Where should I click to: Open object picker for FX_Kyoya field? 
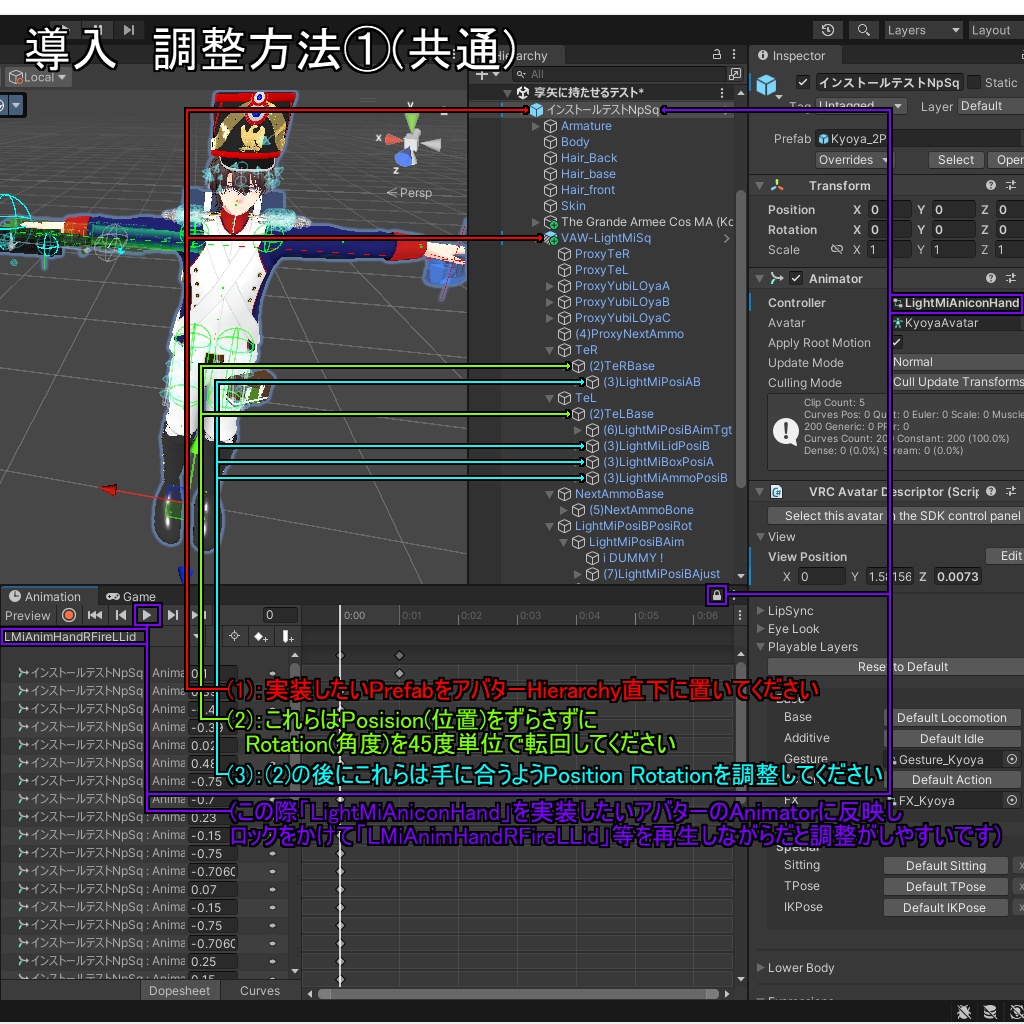pos(1012,800)
